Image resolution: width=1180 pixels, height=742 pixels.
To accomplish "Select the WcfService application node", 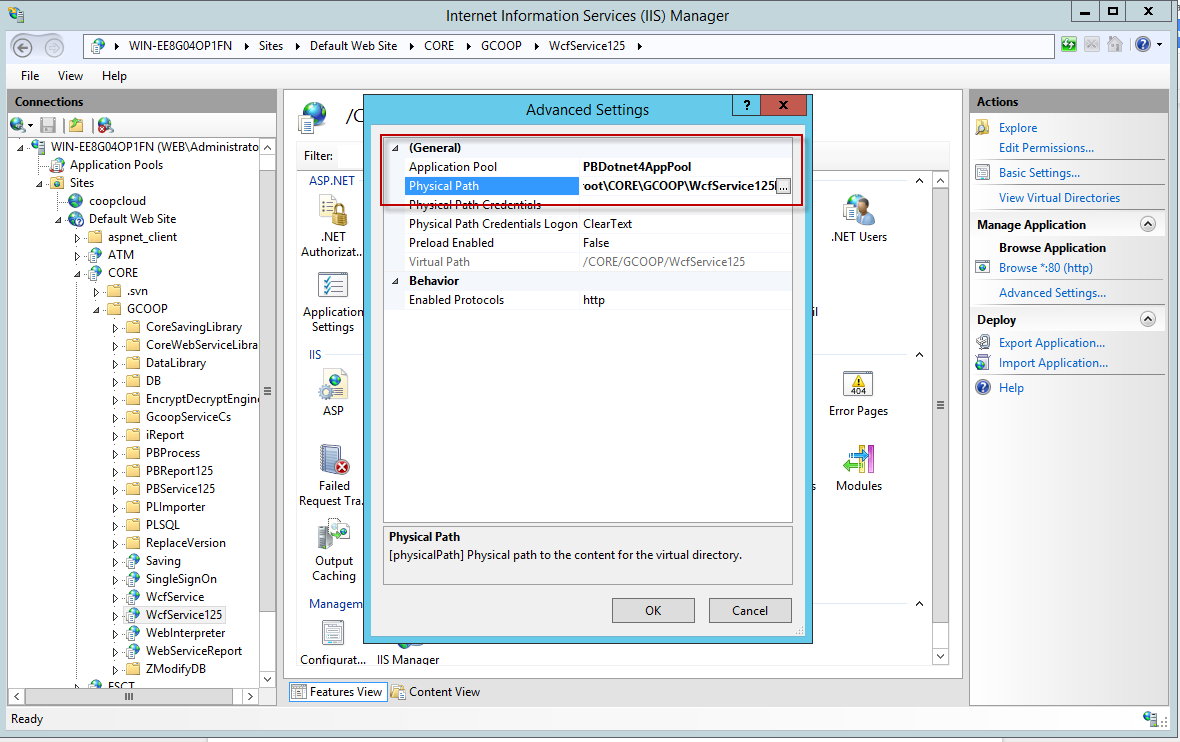I will pyautogui.click(x=175, y=597).
